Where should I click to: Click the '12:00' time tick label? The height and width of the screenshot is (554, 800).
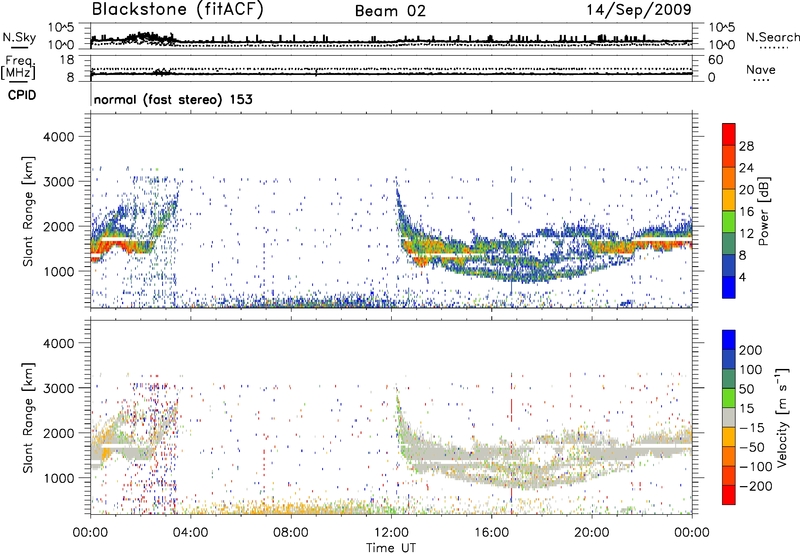pyautogui.click(x=391, y=533)
